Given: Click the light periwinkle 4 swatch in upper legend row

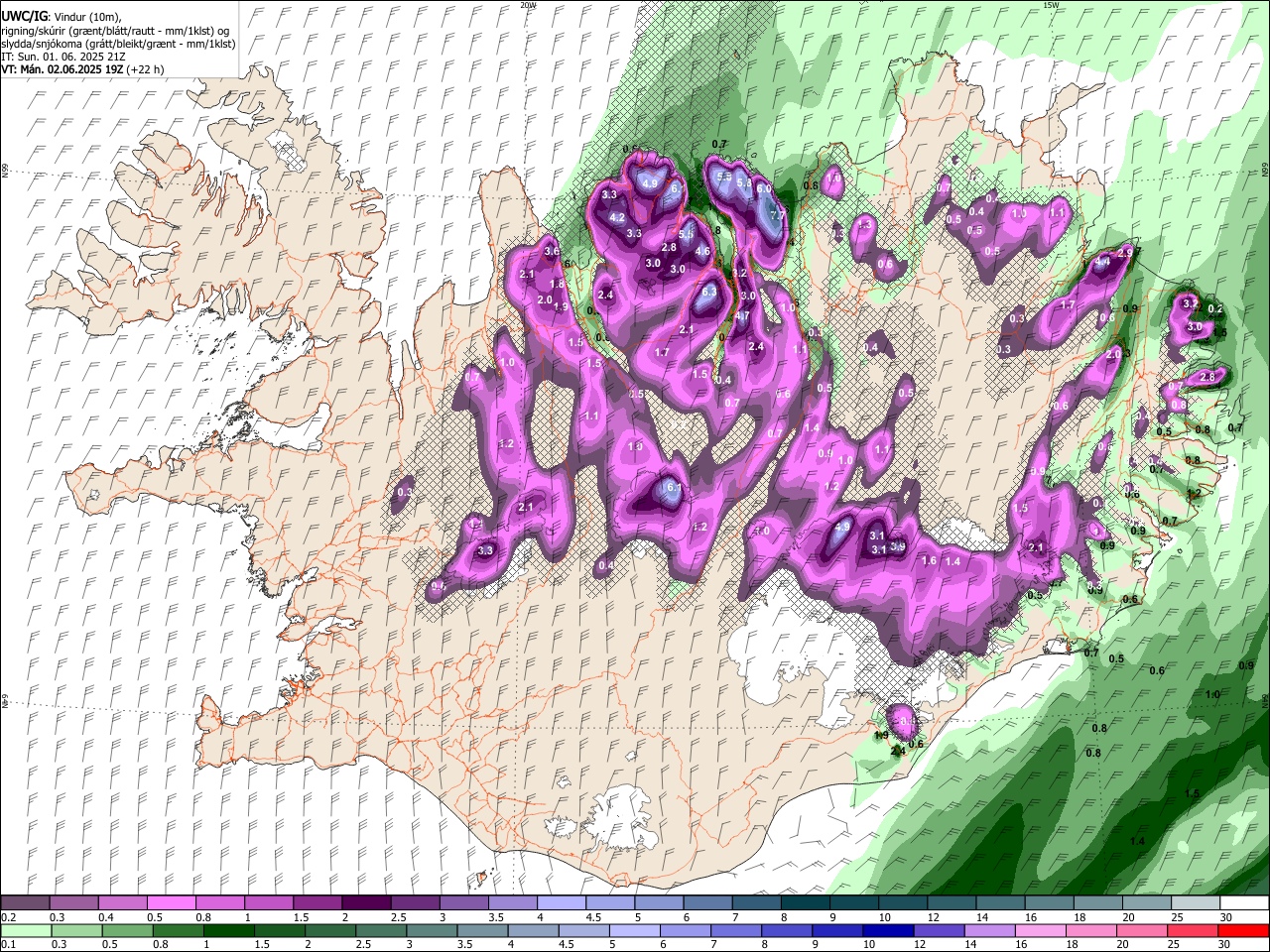Looking at the screenshot, I should (x=562, y=903).
